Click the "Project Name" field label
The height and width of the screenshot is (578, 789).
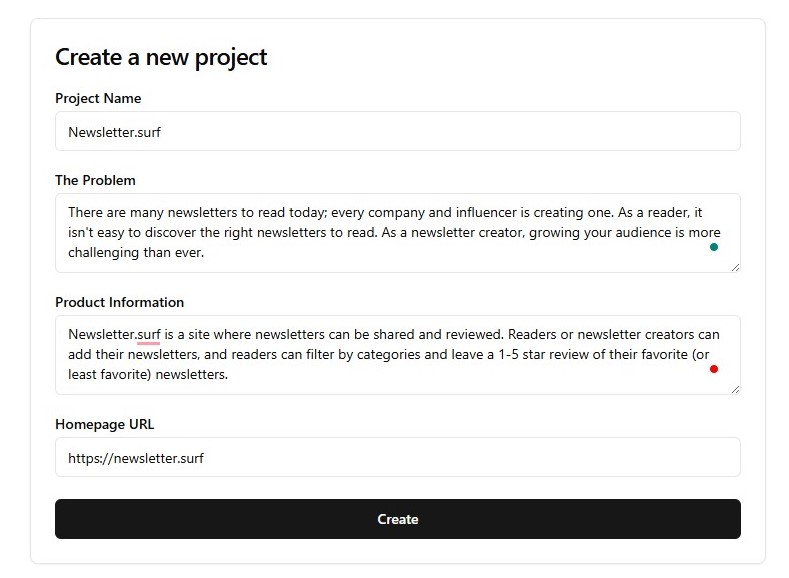click(x=98, y=98)
